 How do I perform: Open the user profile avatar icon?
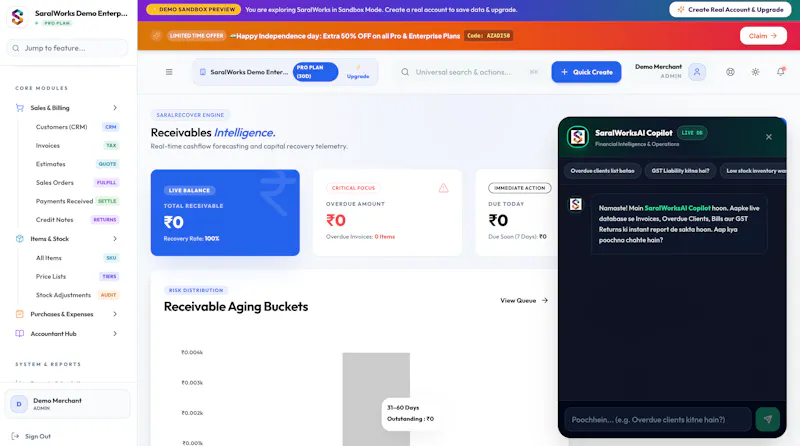coord(697,72)
